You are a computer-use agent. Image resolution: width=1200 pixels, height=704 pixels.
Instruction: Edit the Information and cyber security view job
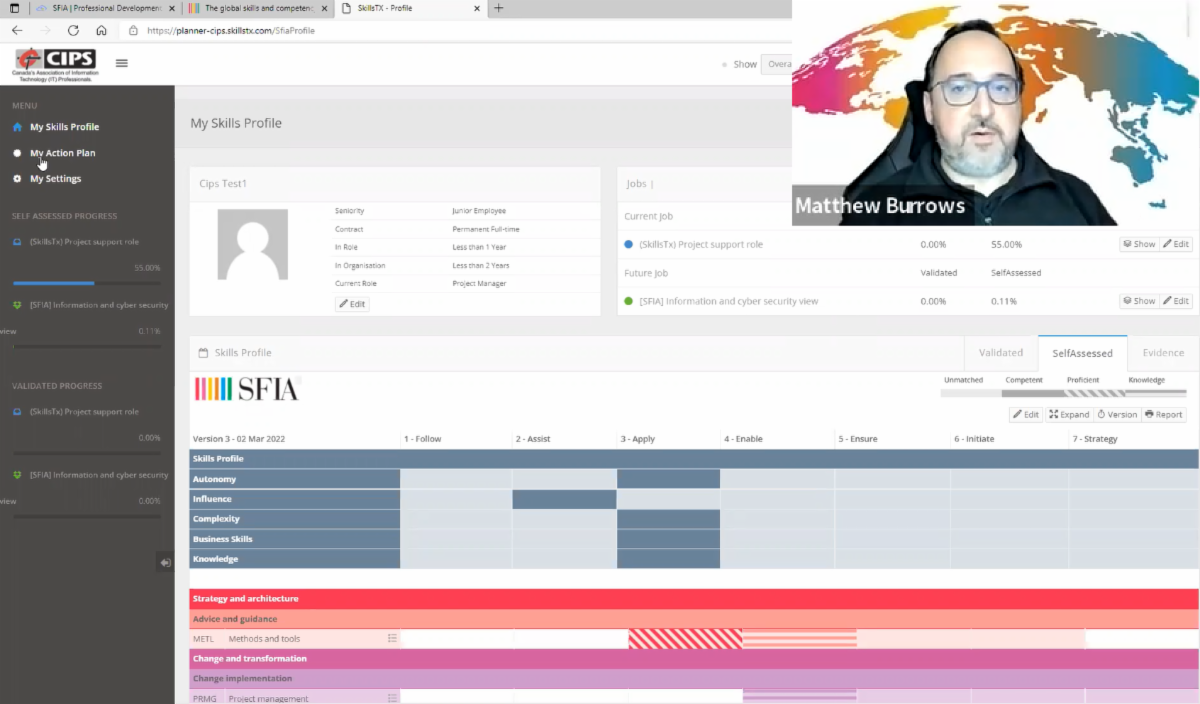click(1176, 301)
